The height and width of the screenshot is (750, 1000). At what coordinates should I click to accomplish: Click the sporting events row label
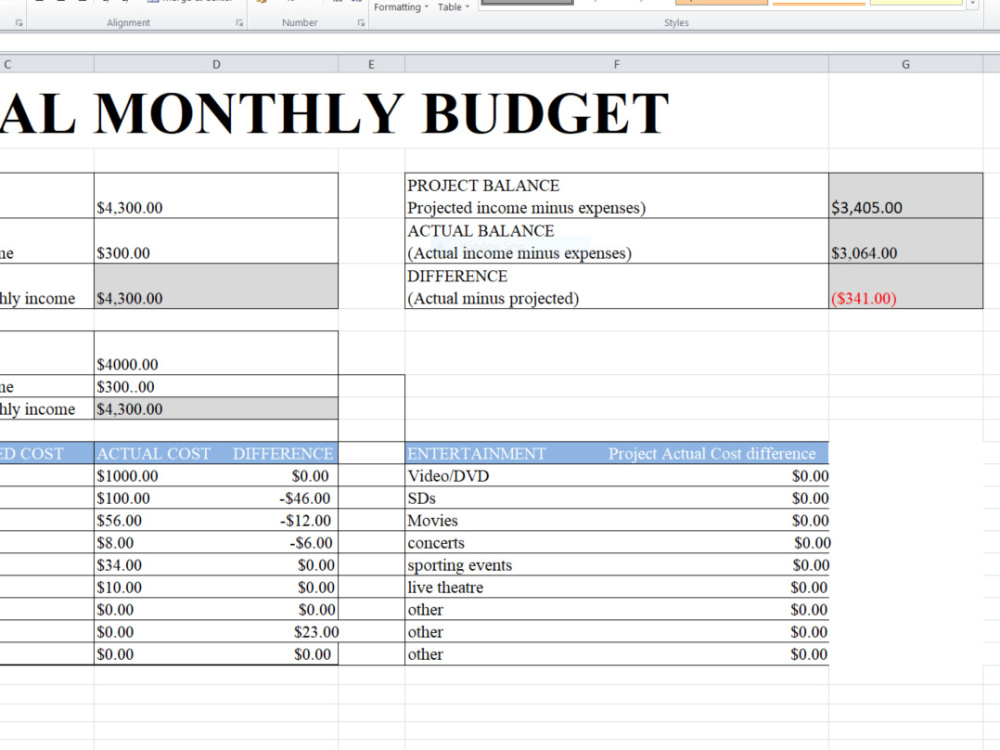(x=460, y=565)
